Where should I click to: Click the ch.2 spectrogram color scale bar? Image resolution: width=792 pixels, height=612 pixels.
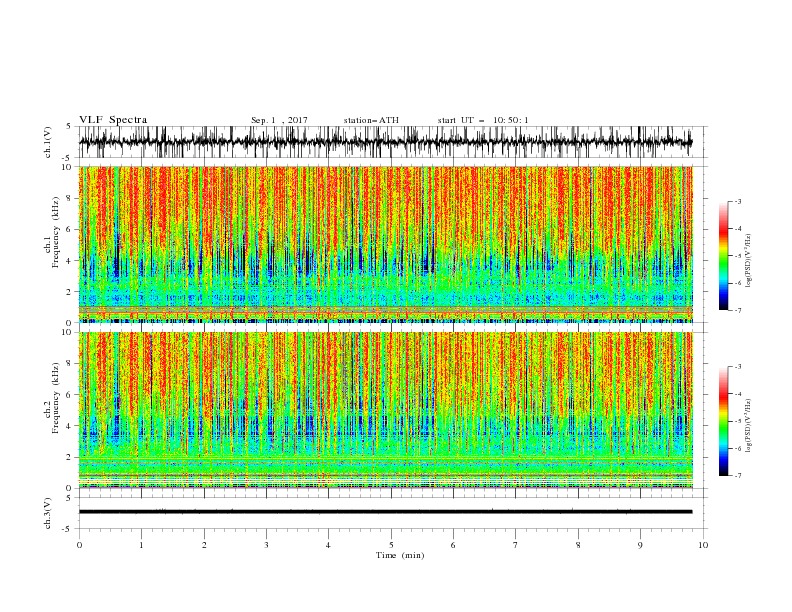[x=723, y=421]
